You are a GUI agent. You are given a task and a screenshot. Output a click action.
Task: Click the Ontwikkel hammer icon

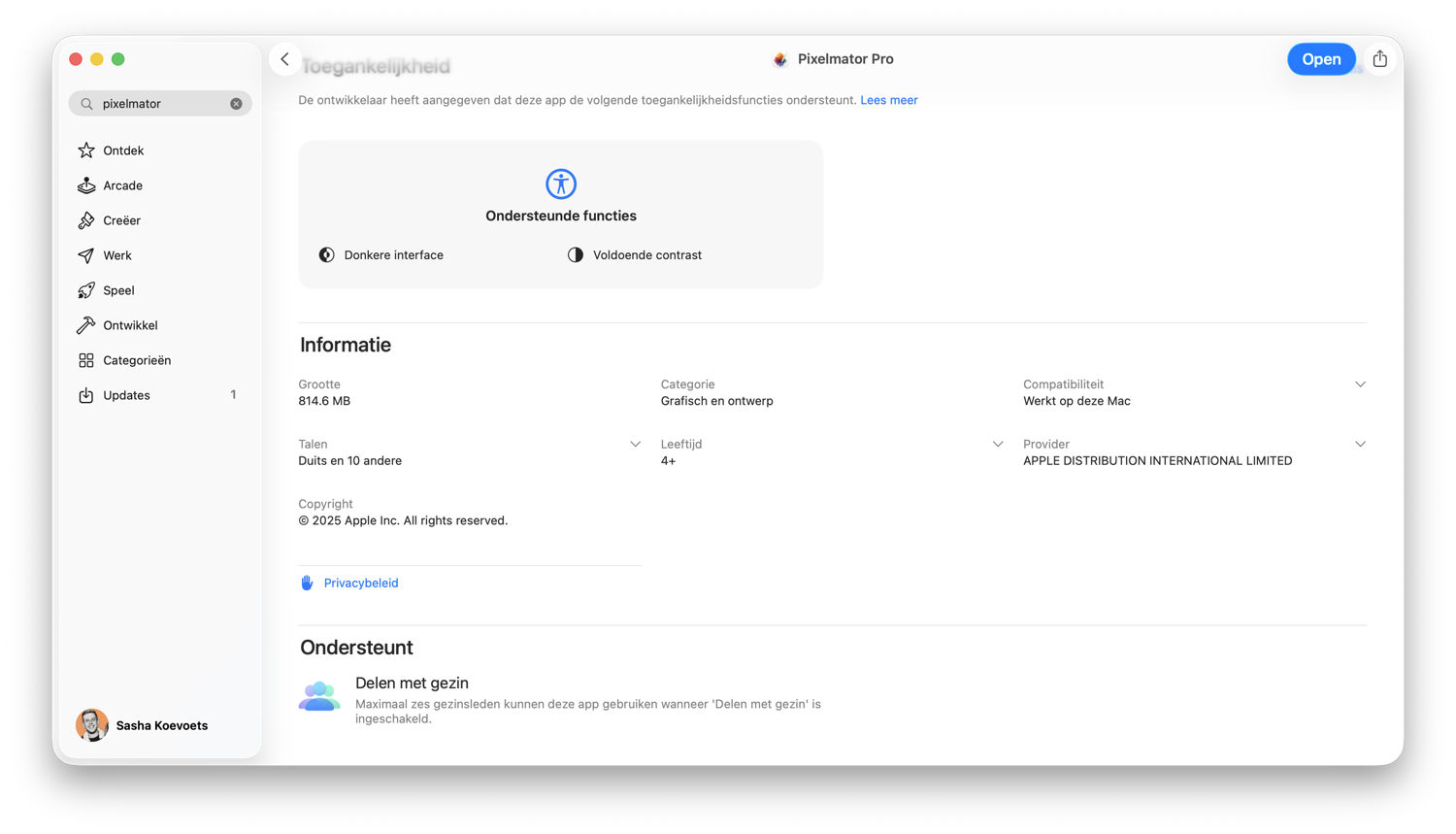pyautogui.click(x=86, y=325)
